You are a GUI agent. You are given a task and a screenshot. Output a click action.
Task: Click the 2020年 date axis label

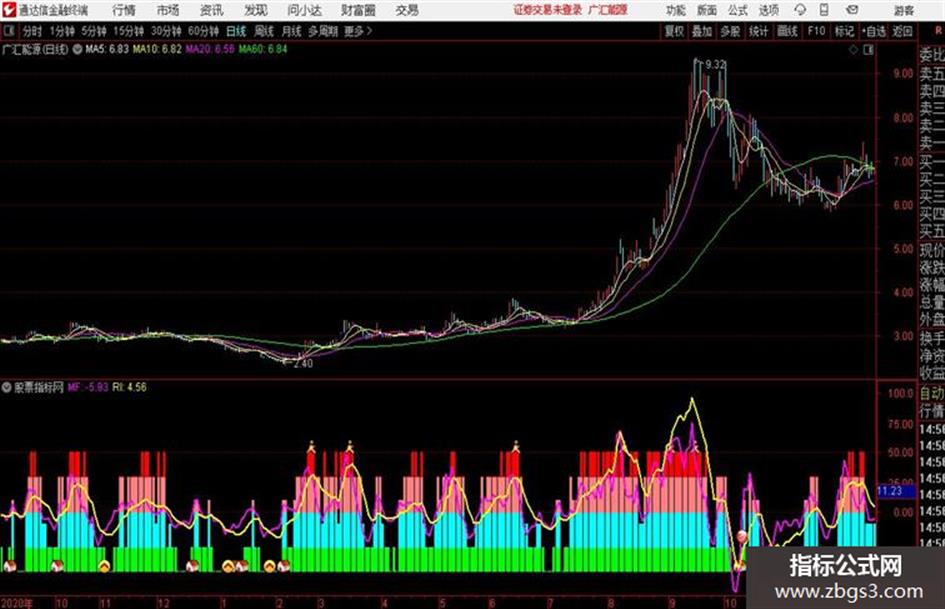[17, 603]
